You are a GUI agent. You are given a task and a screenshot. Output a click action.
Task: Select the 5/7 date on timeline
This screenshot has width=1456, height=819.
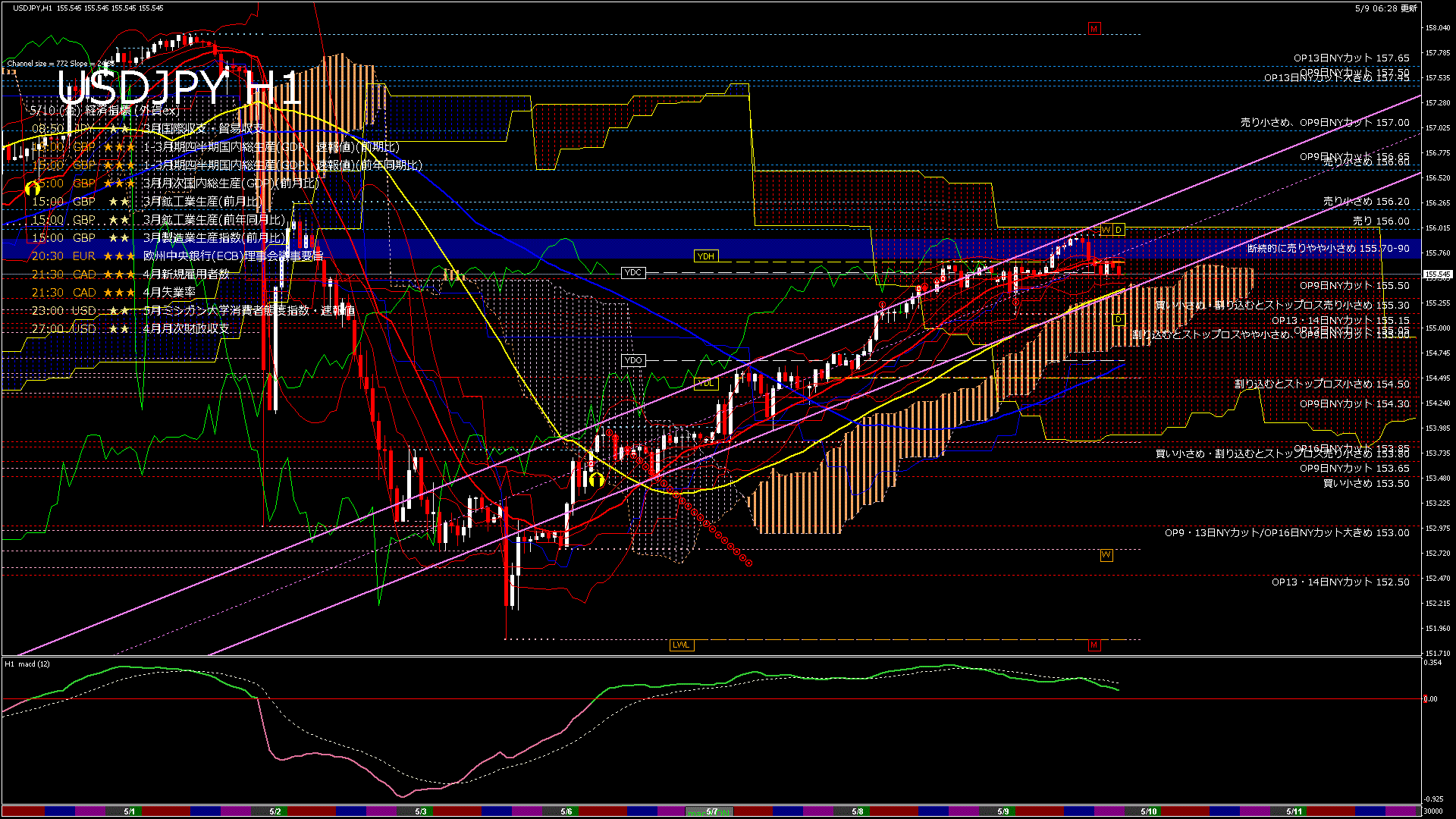point(711,811)
